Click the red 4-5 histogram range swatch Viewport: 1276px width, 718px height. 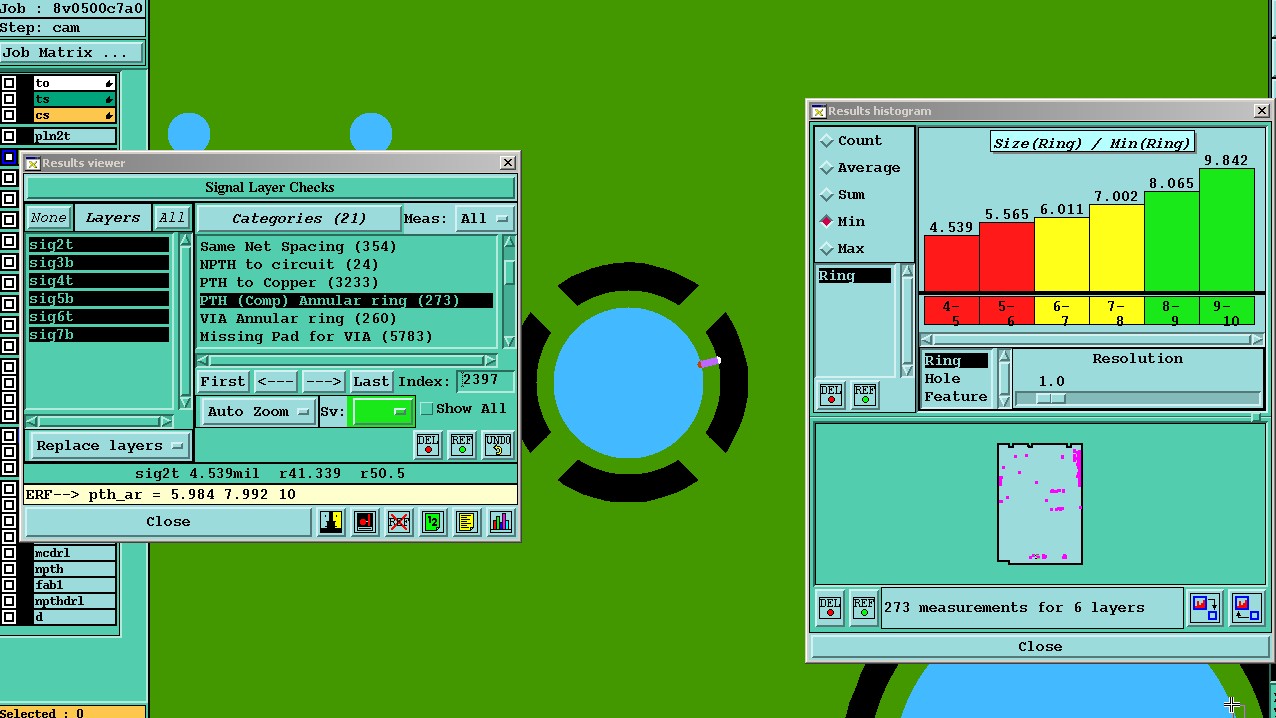[x=950, y=311]
